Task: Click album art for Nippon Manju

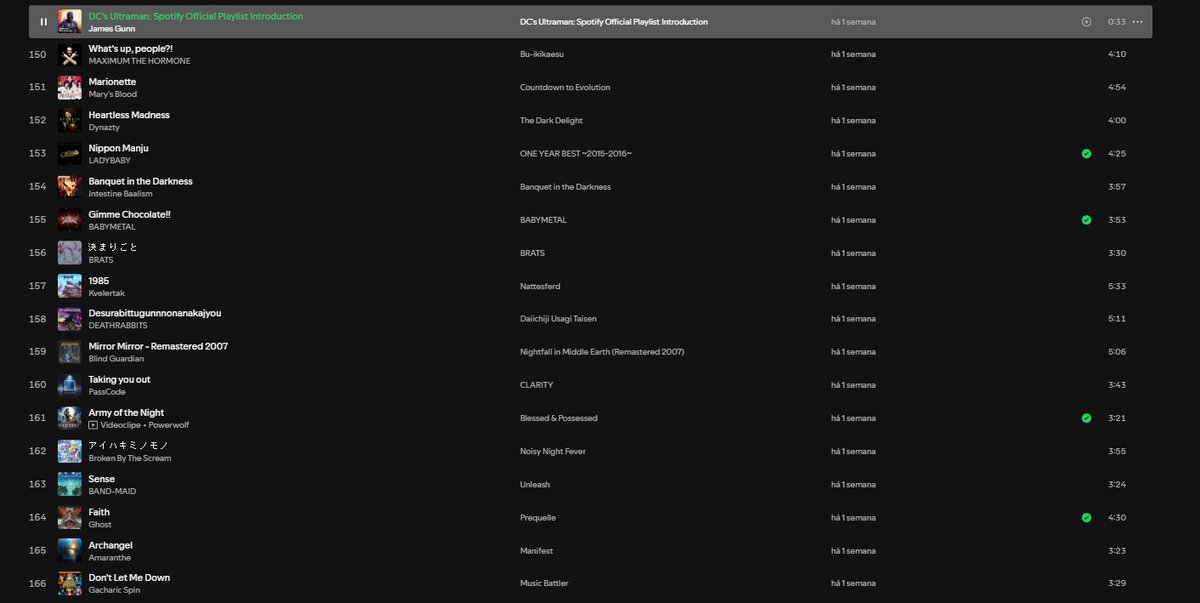Action: click(70, 154)
